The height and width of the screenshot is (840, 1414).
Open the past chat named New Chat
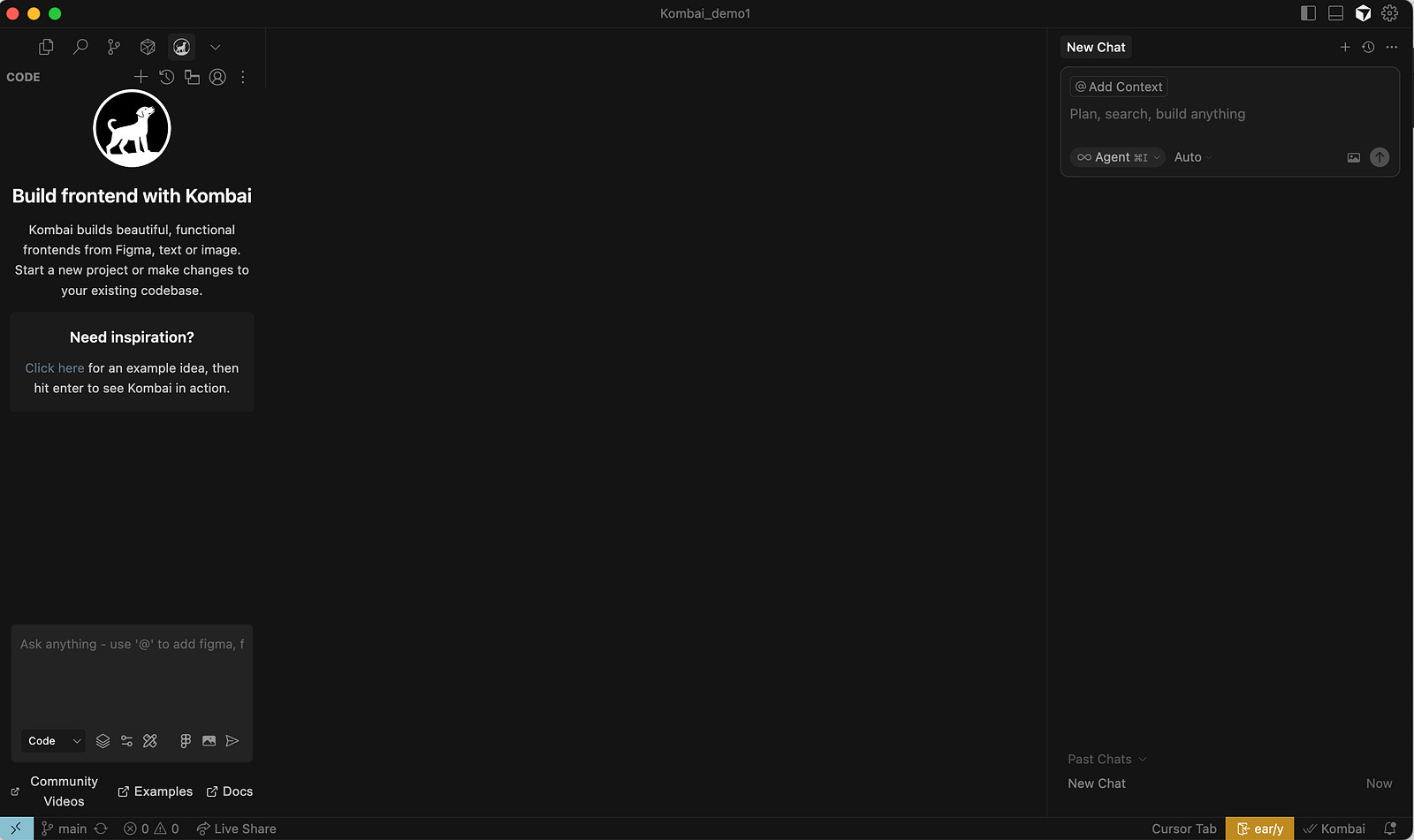coord(1230,783)
